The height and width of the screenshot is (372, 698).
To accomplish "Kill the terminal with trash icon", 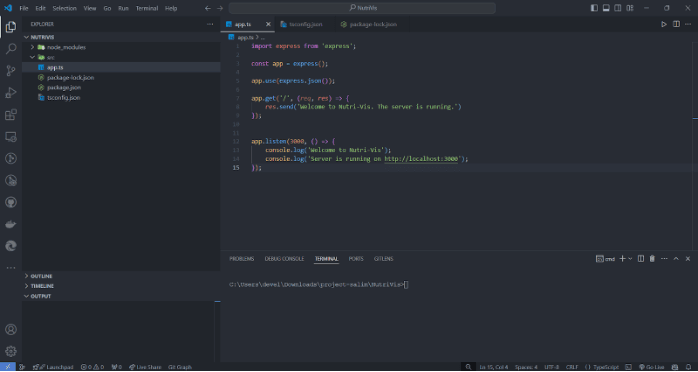I will tap(652, 259).
